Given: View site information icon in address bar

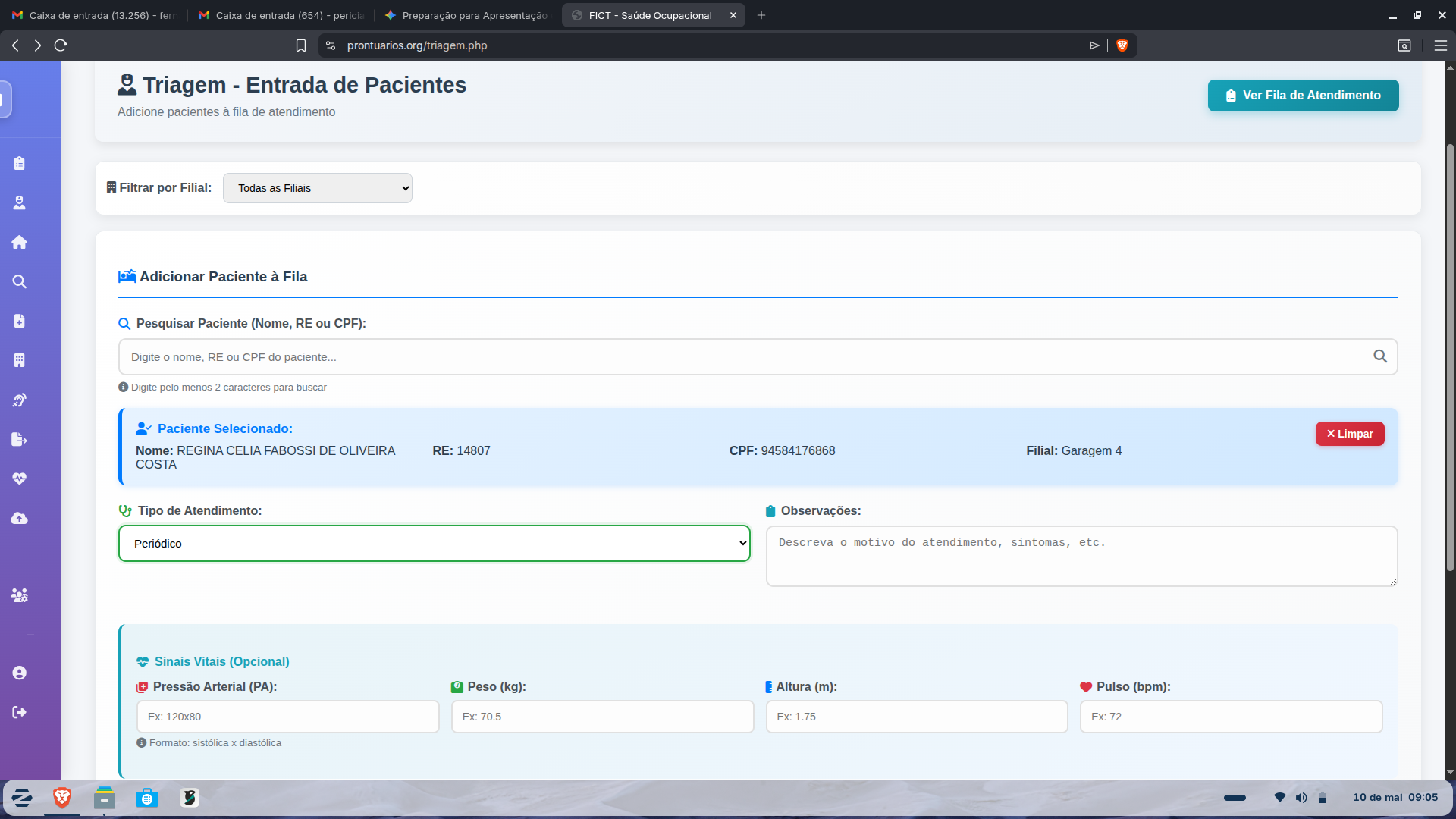Looking at the screenshot, I should (x=331, y=45).
